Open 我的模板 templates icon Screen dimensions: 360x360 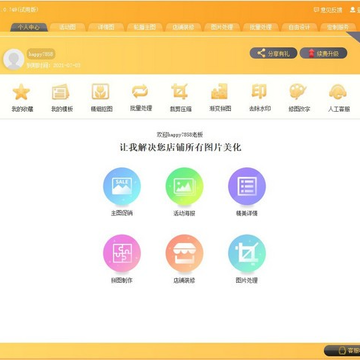coord(60,92)
